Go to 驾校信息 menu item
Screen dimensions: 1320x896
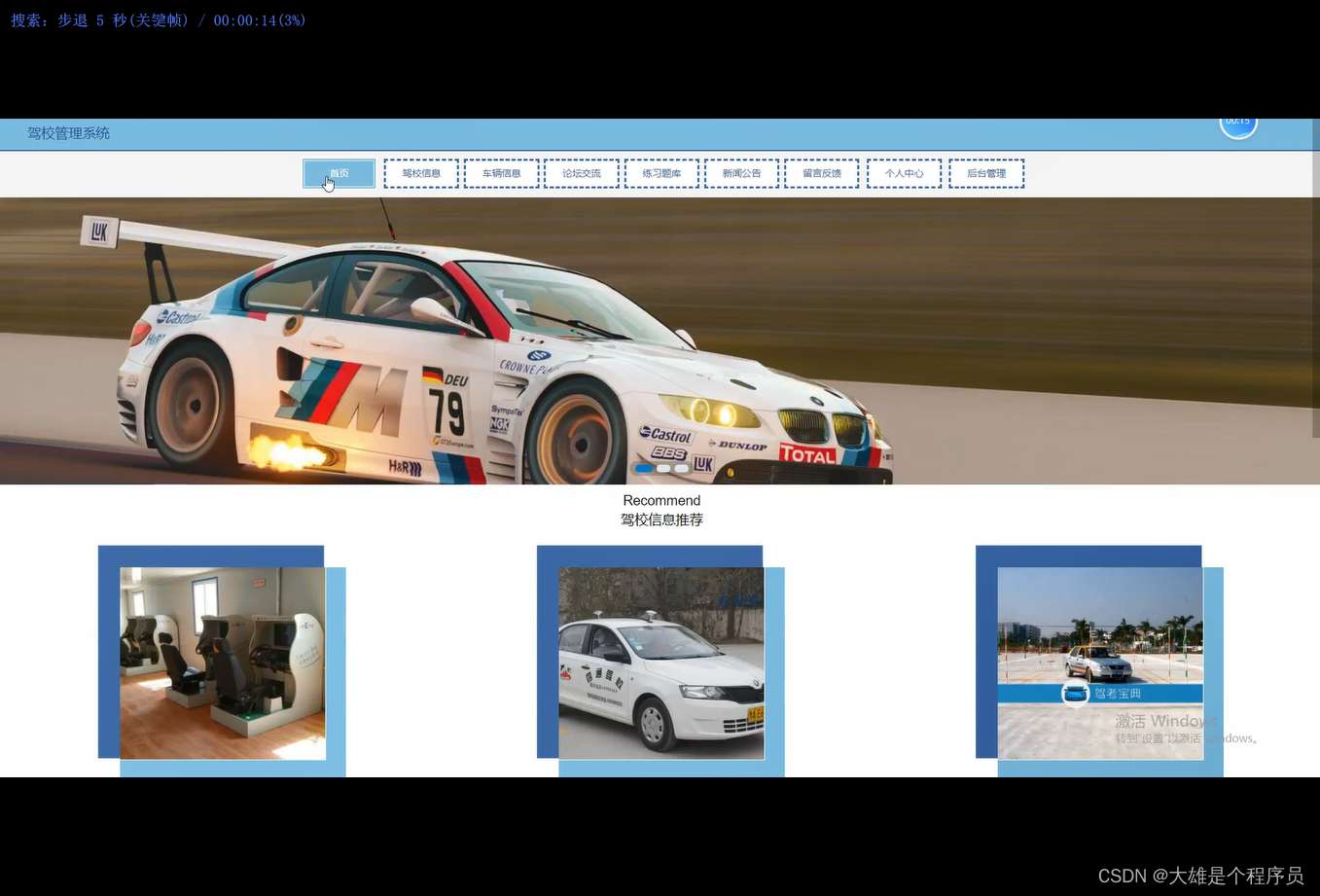[x=421, y=173]
